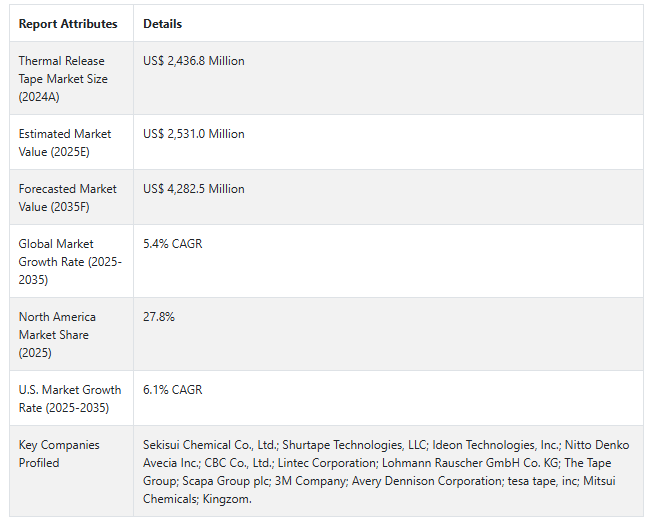Click the '5.4% CAGR' value
The height and width of the screenshot is (519, 649).
173,244
